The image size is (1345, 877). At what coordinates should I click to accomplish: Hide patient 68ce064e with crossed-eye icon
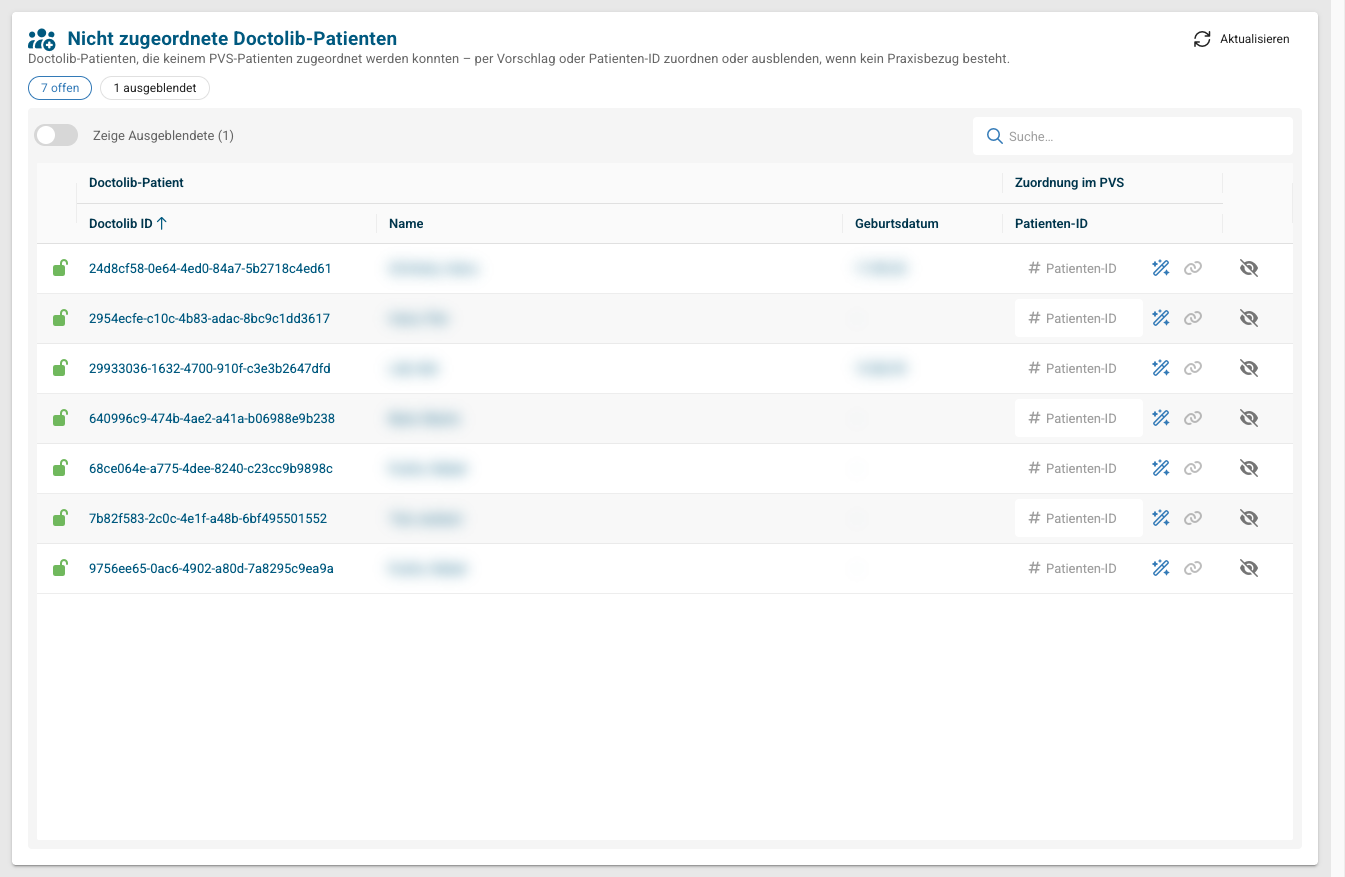point(1248,468)
